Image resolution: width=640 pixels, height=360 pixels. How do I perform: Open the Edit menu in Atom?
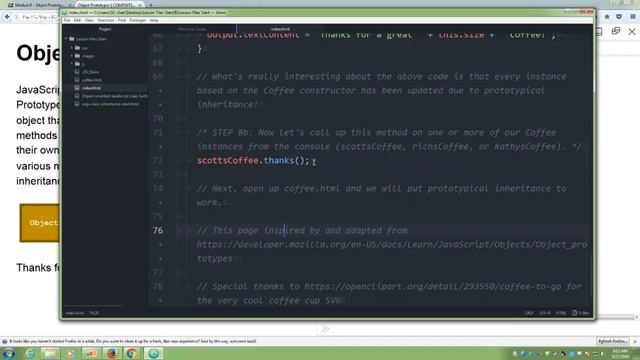(x=77, y=20)
